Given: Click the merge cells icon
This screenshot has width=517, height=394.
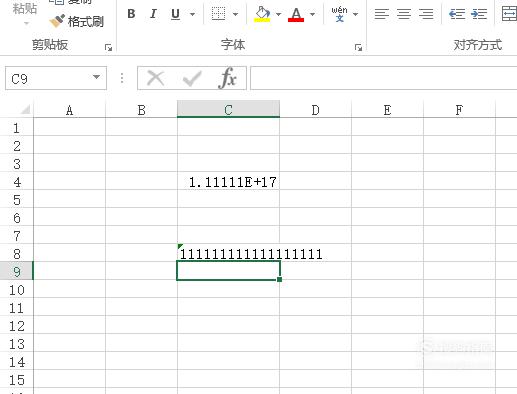Looking at the screenshot, I should [x=509, y=14].
